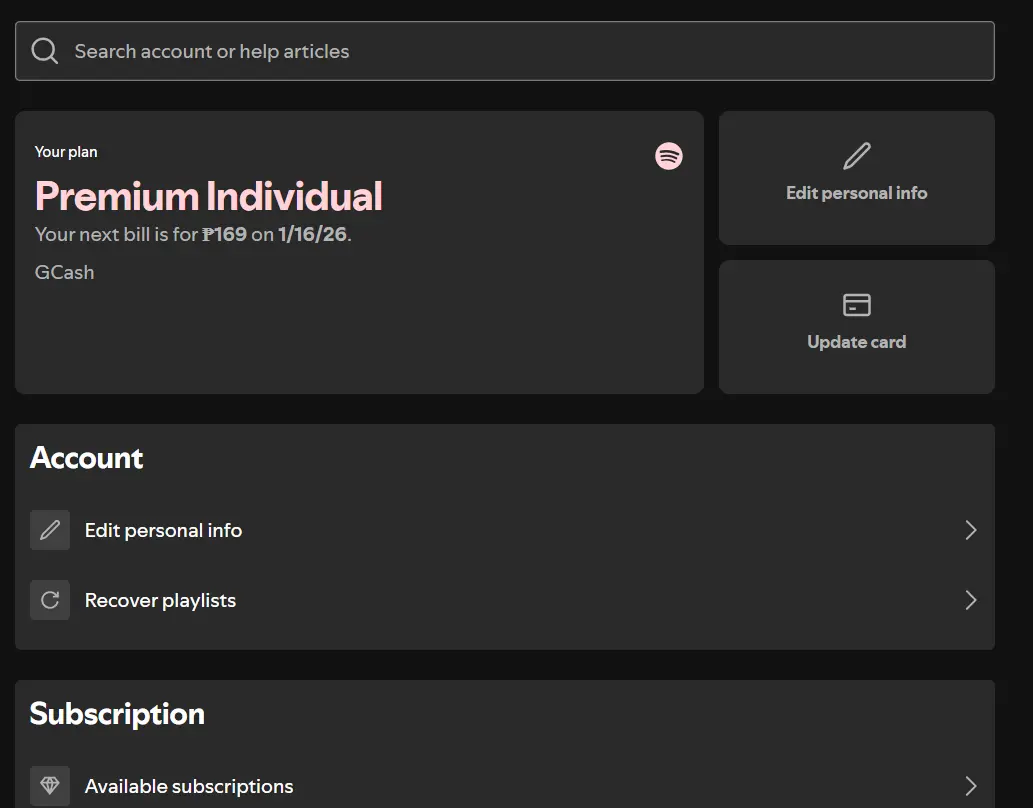Open the Available subscriptions entry

click(505, 786)
